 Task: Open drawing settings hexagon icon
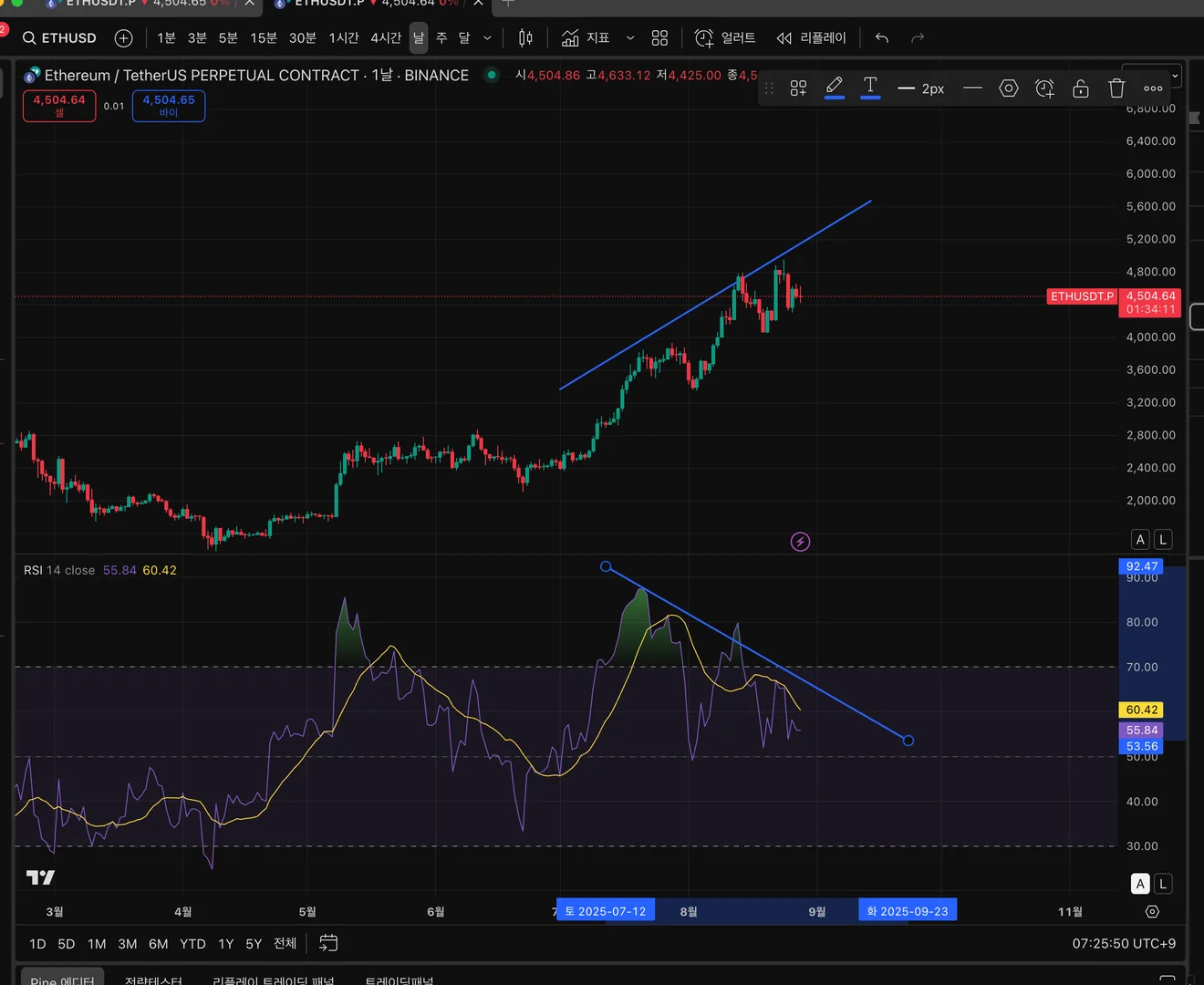coord(1009,88)
